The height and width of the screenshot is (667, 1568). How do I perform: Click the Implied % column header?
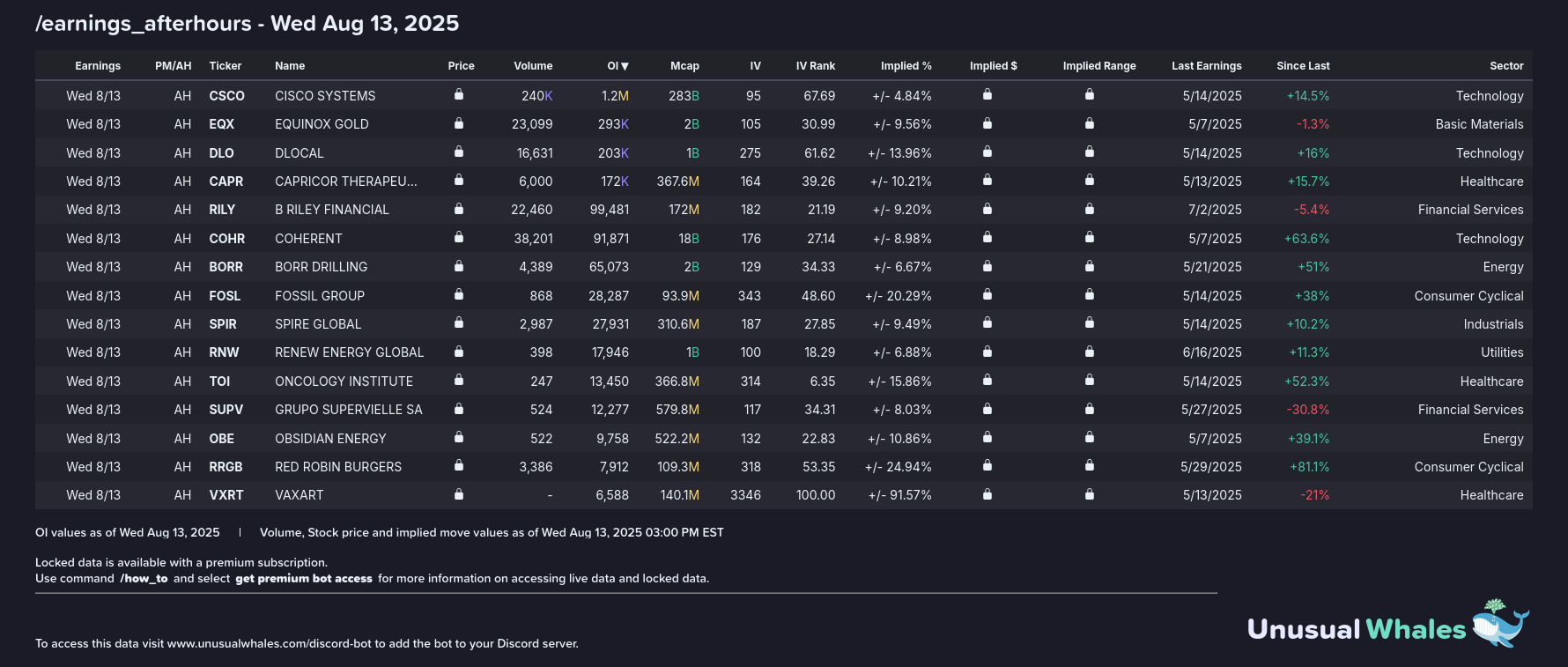click(x=906, y=66)
